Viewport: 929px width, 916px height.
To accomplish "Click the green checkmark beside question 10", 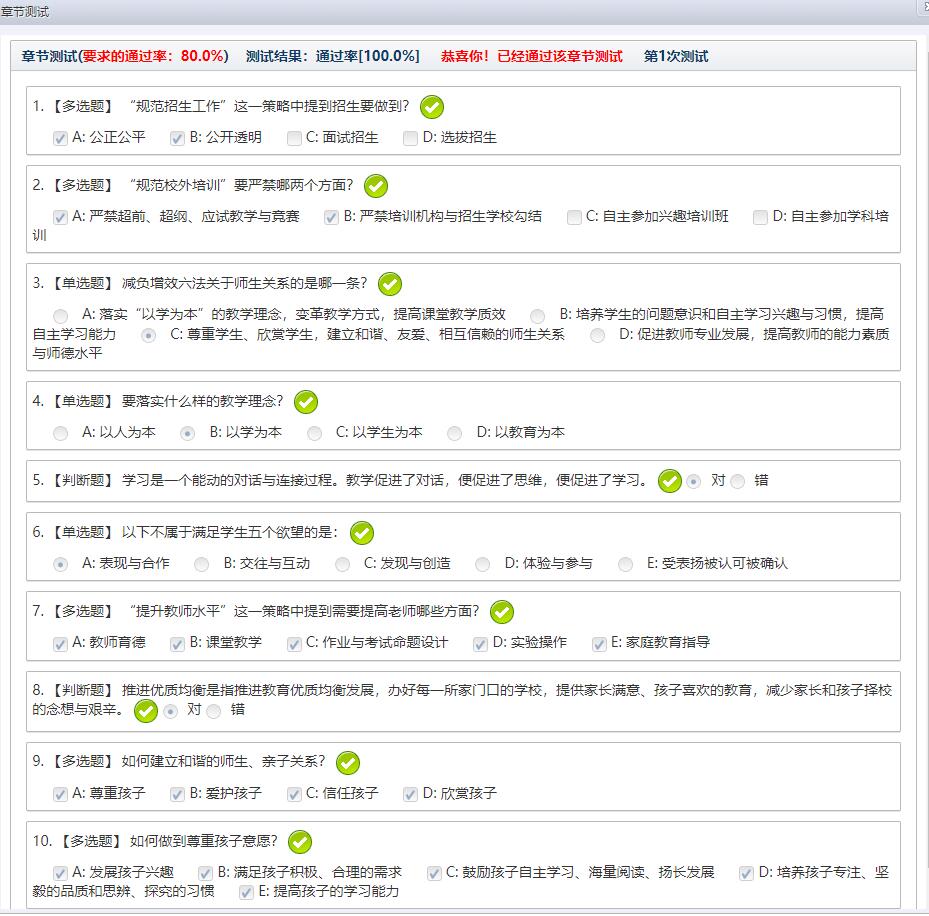I will 300,842.
